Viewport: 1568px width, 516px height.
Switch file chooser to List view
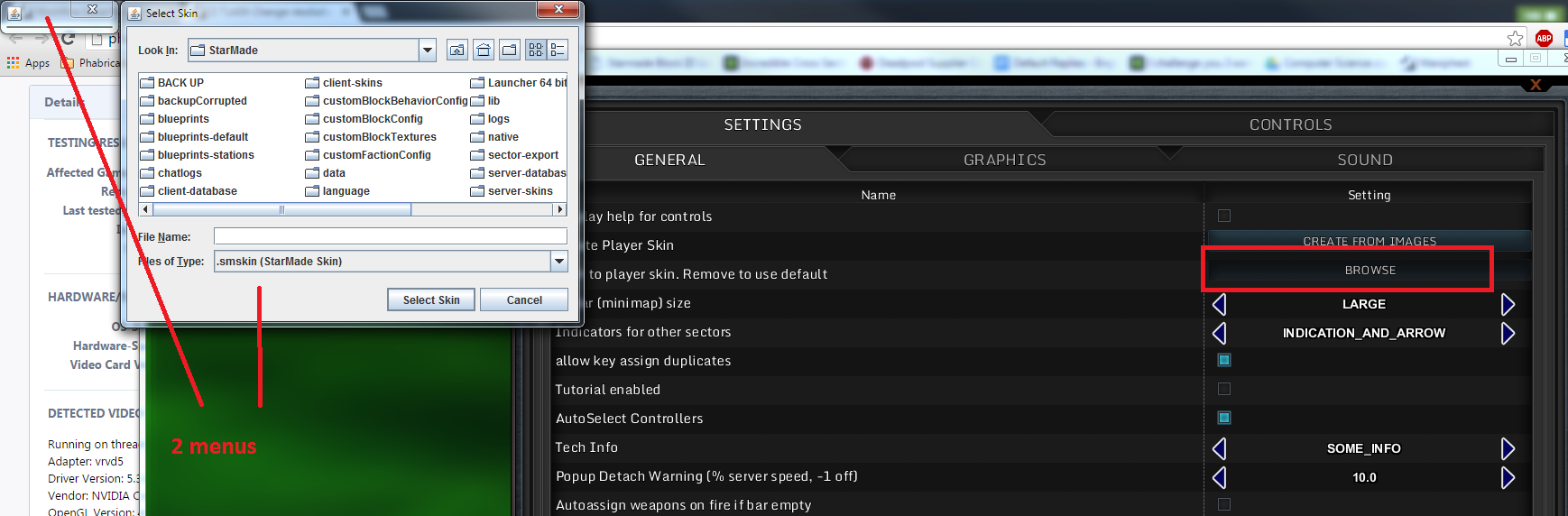coord(536,51)
